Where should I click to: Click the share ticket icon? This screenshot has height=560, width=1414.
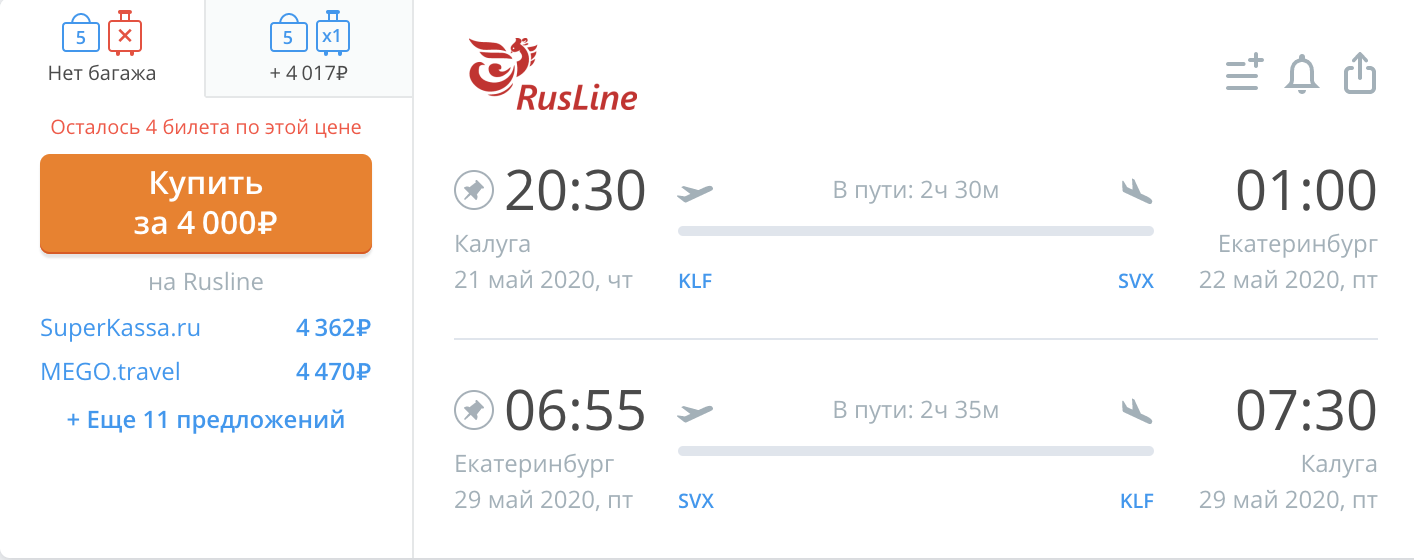coord(1361,74)
